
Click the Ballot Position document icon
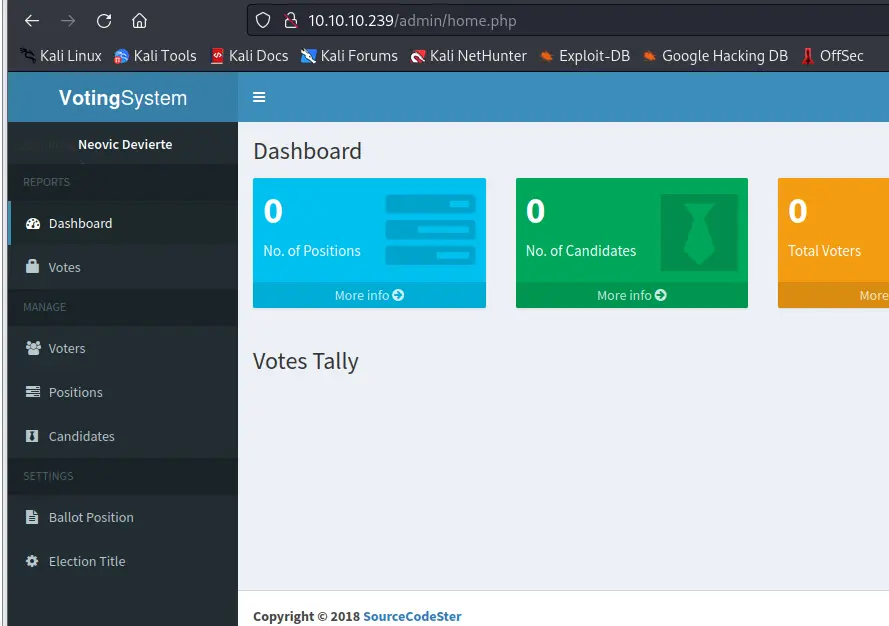(32, 517)
